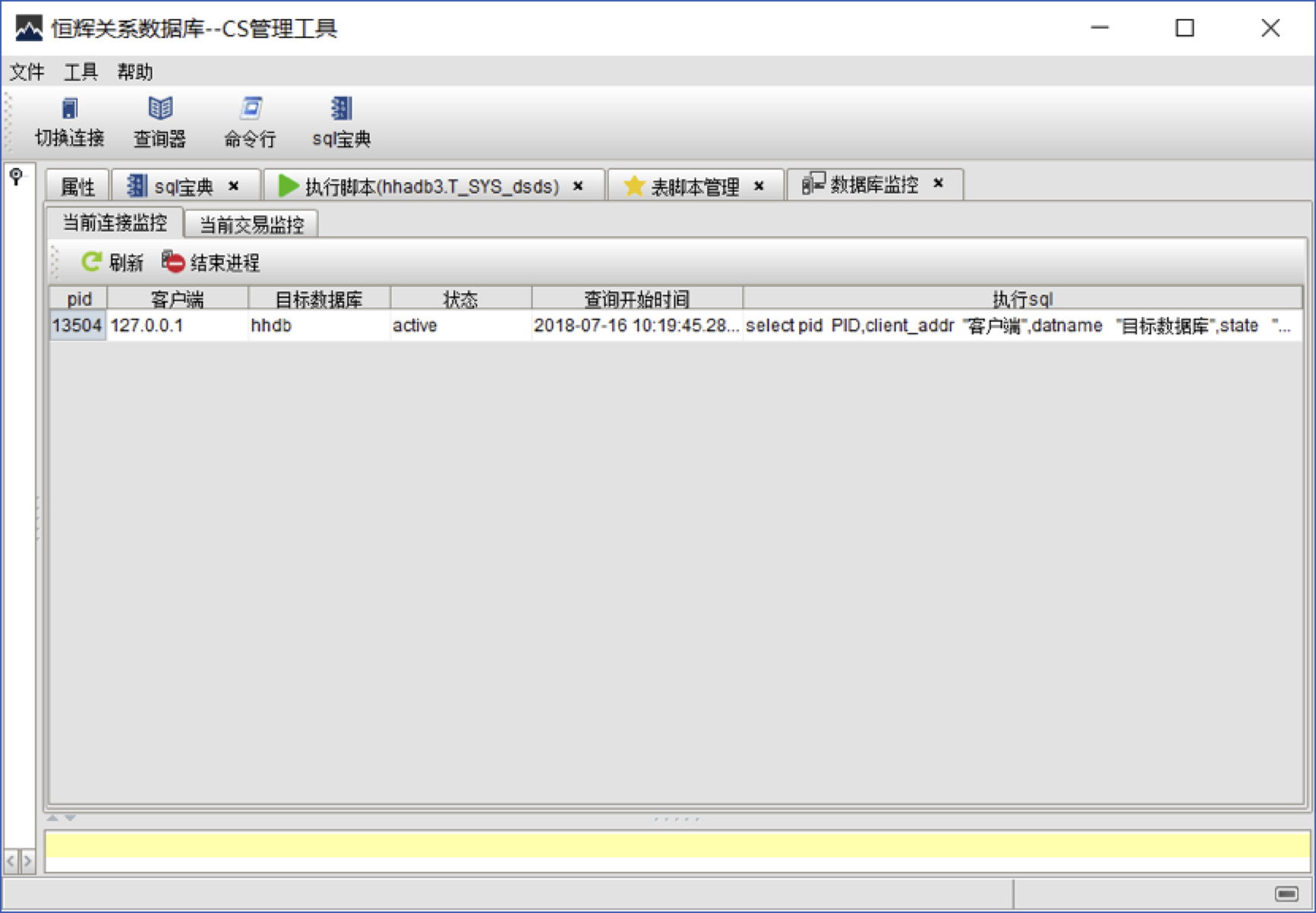
Task: Close the 执行脚本 tab
Action: [x=578, y=186]
